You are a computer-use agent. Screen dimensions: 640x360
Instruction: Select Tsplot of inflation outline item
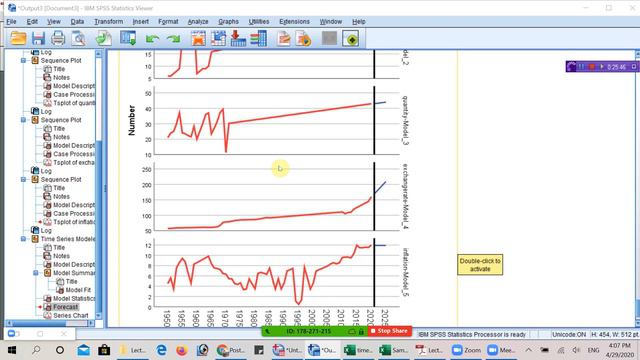point(74,222)
